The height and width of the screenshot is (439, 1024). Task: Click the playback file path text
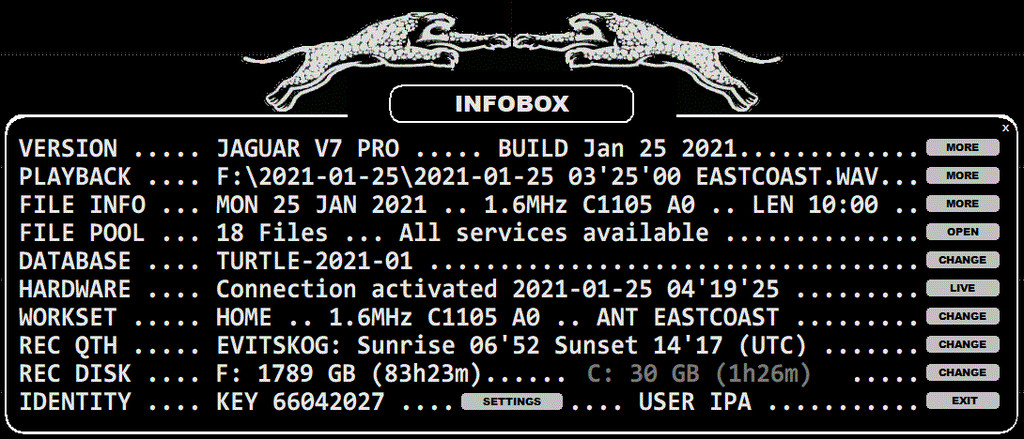click(x=547, y=178)
